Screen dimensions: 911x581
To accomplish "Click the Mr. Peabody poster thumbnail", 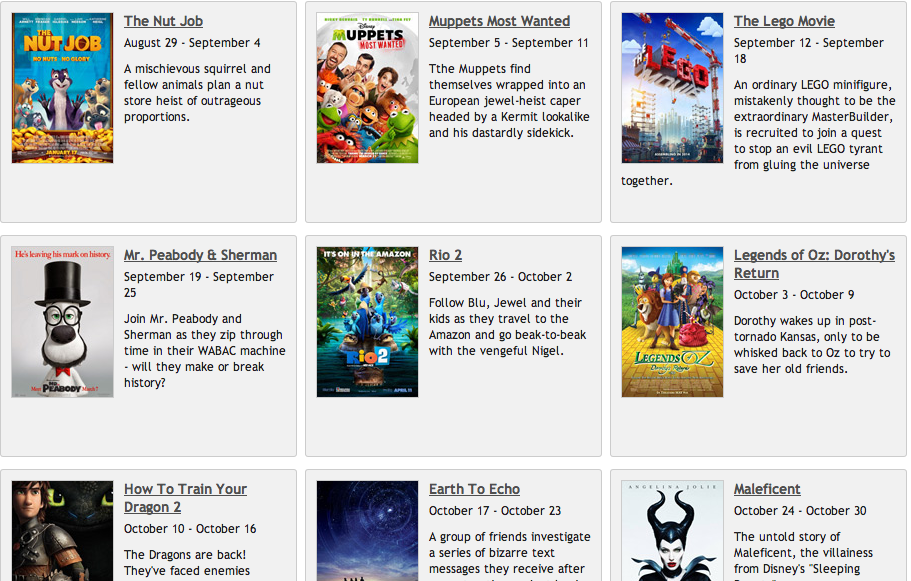I will pos(62,322).
